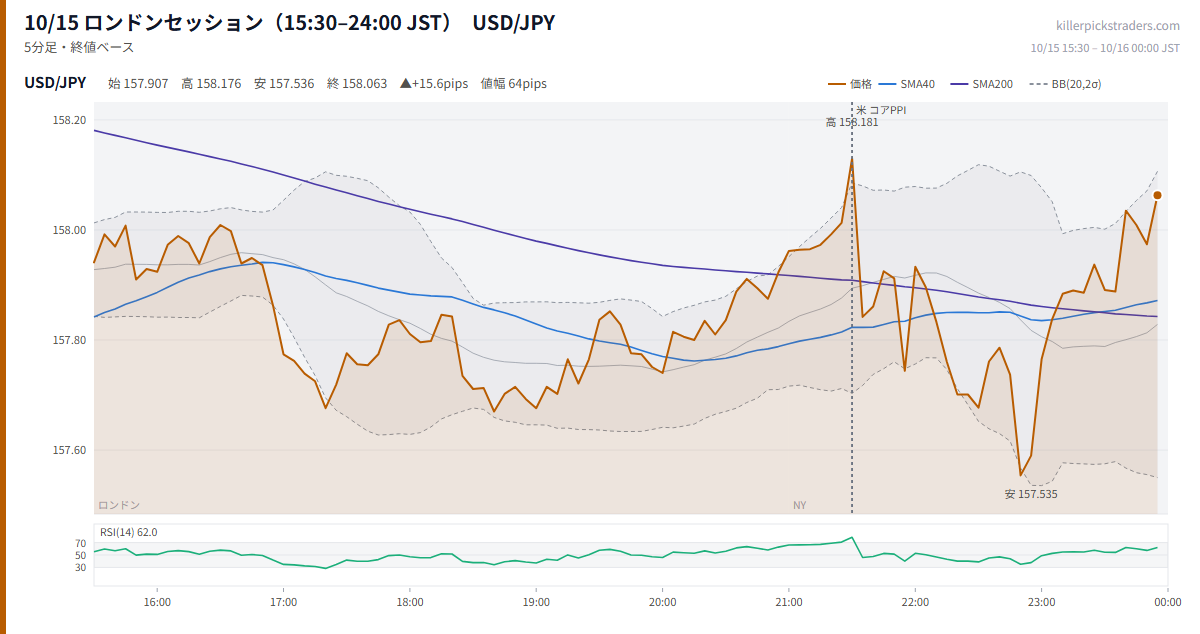Click the RSI(14) 62.0 indicator label
The image size is (1200, 634).
point(128,532)
